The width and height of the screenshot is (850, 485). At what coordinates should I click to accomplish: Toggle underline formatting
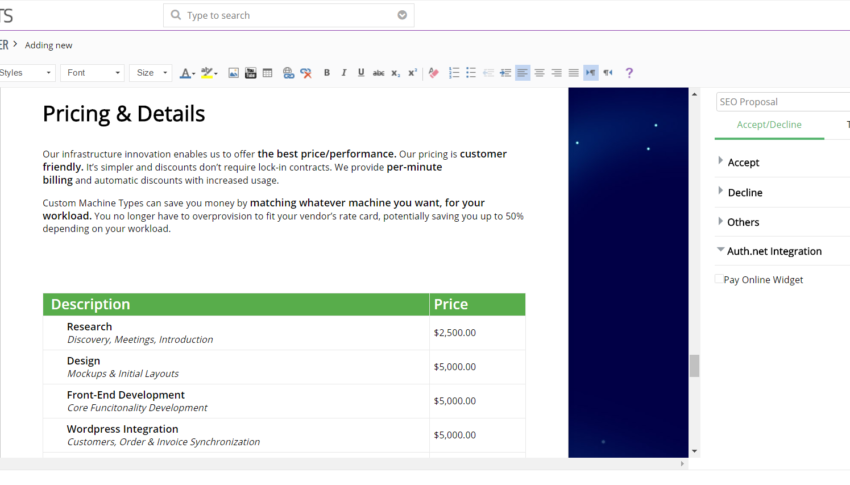(x=361, y=73)
